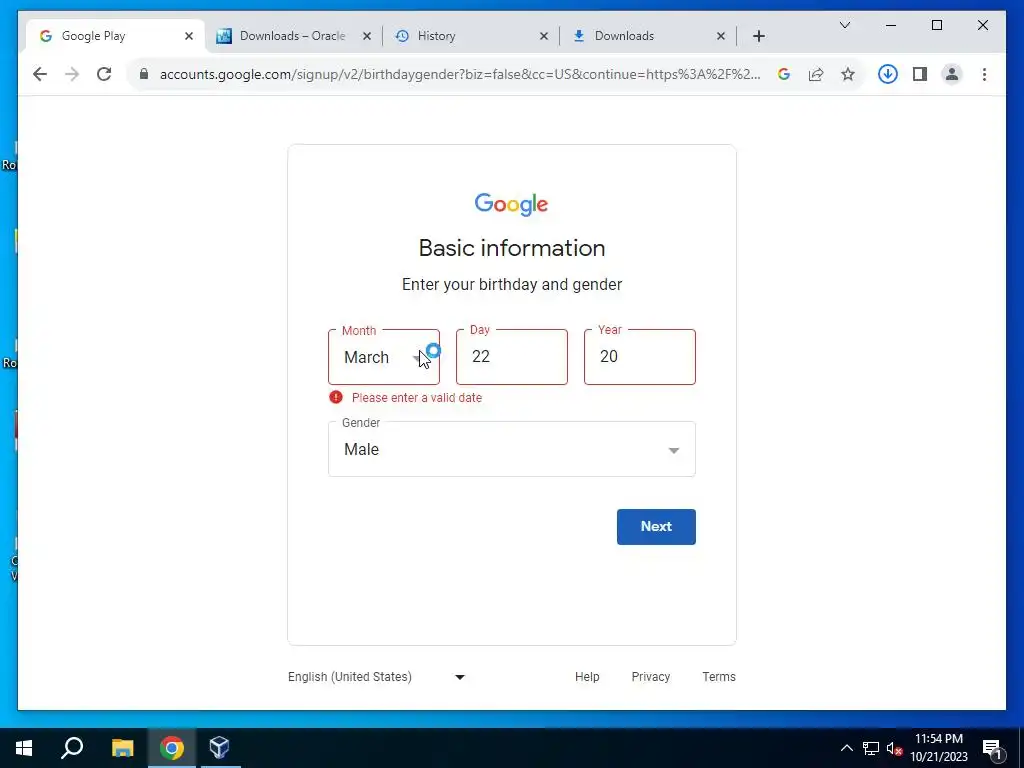Click 'Please enter a valid date' text
This screenshot has width=1024, height=768.
tap(417, 398)
